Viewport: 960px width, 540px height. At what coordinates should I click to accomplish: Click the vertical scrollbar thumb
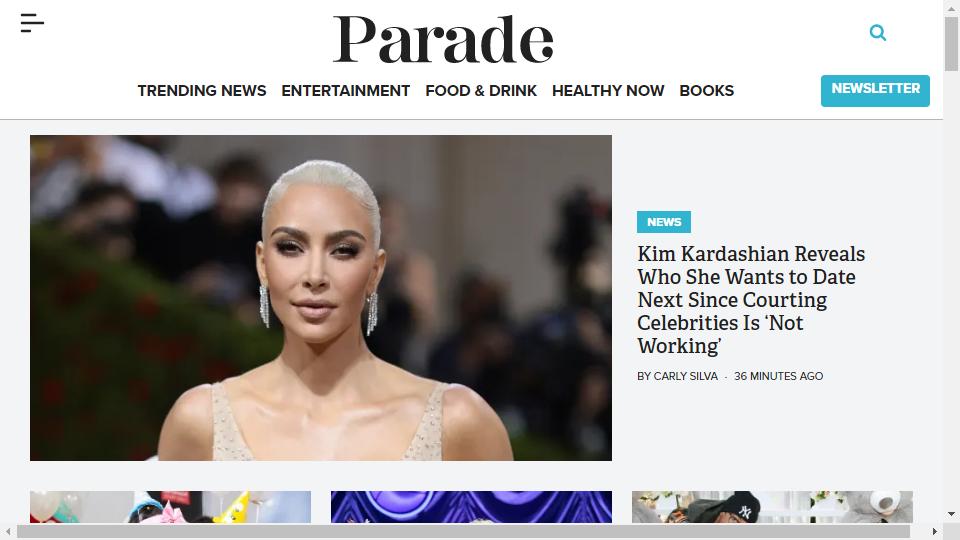point(951,44)
